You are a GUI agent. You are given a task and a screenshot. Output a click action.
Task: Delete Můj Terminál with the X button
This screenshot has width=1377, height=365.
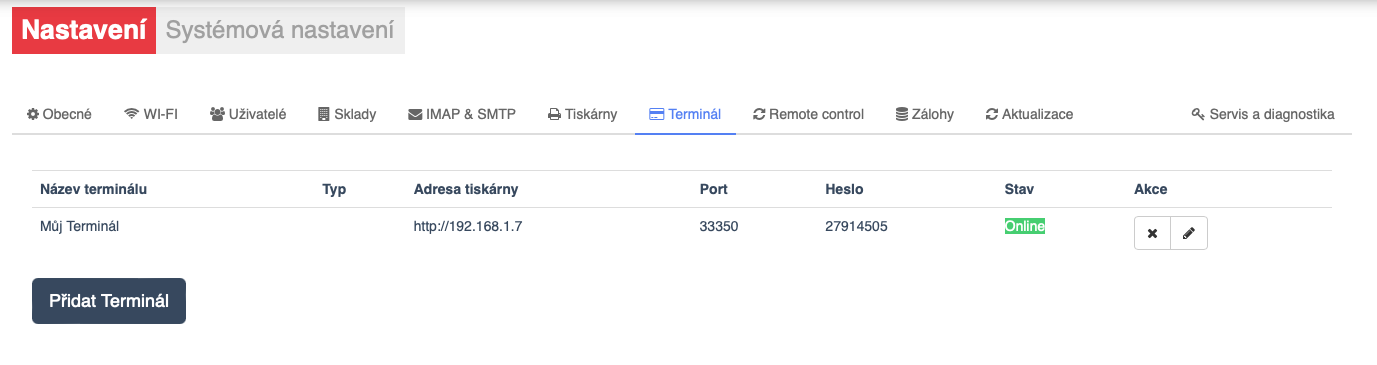1152,234
